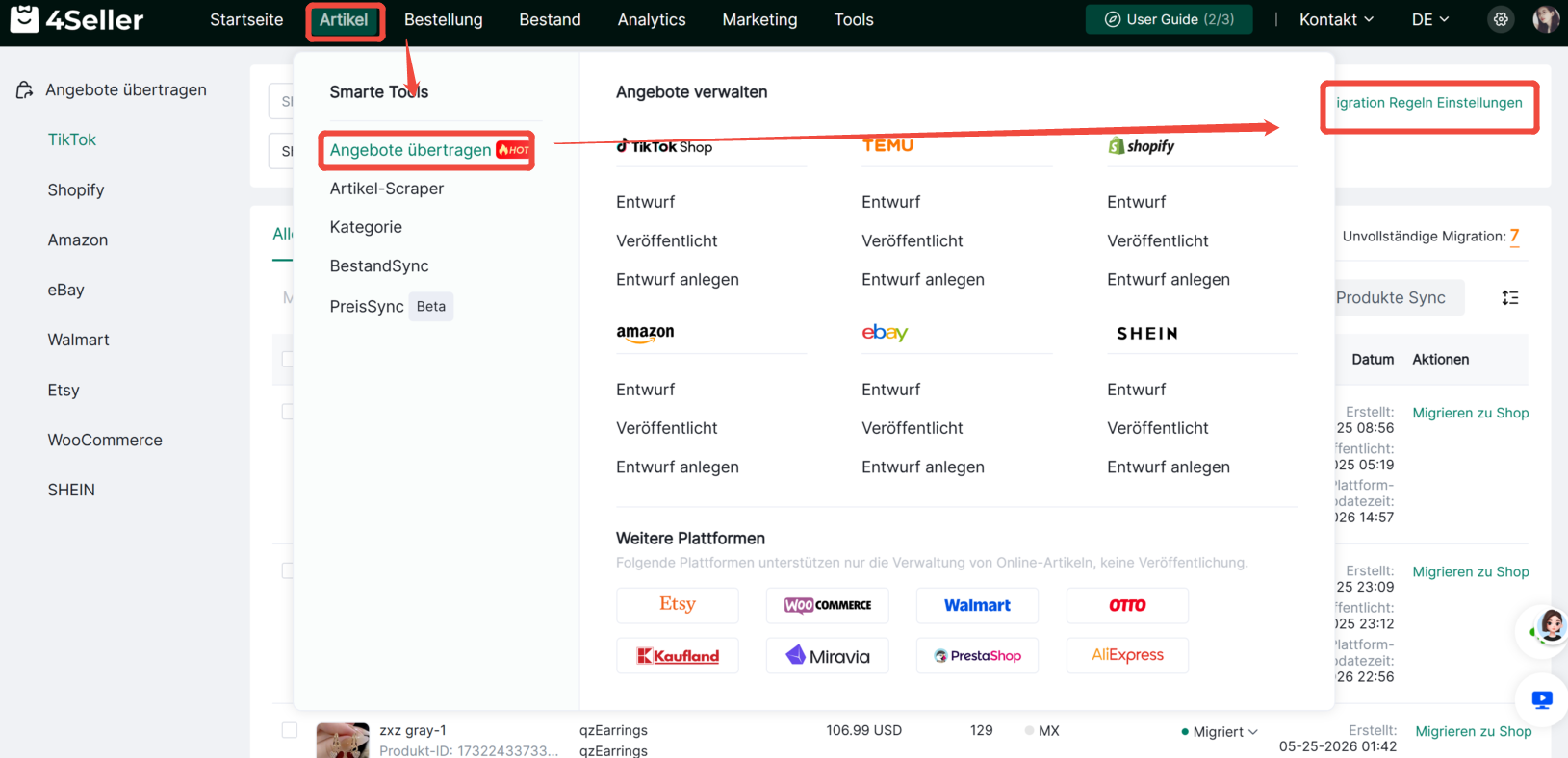Screen dimensions: 1568x758
Task: Open the PrestaShop platform tile
Action: (977, 656)
